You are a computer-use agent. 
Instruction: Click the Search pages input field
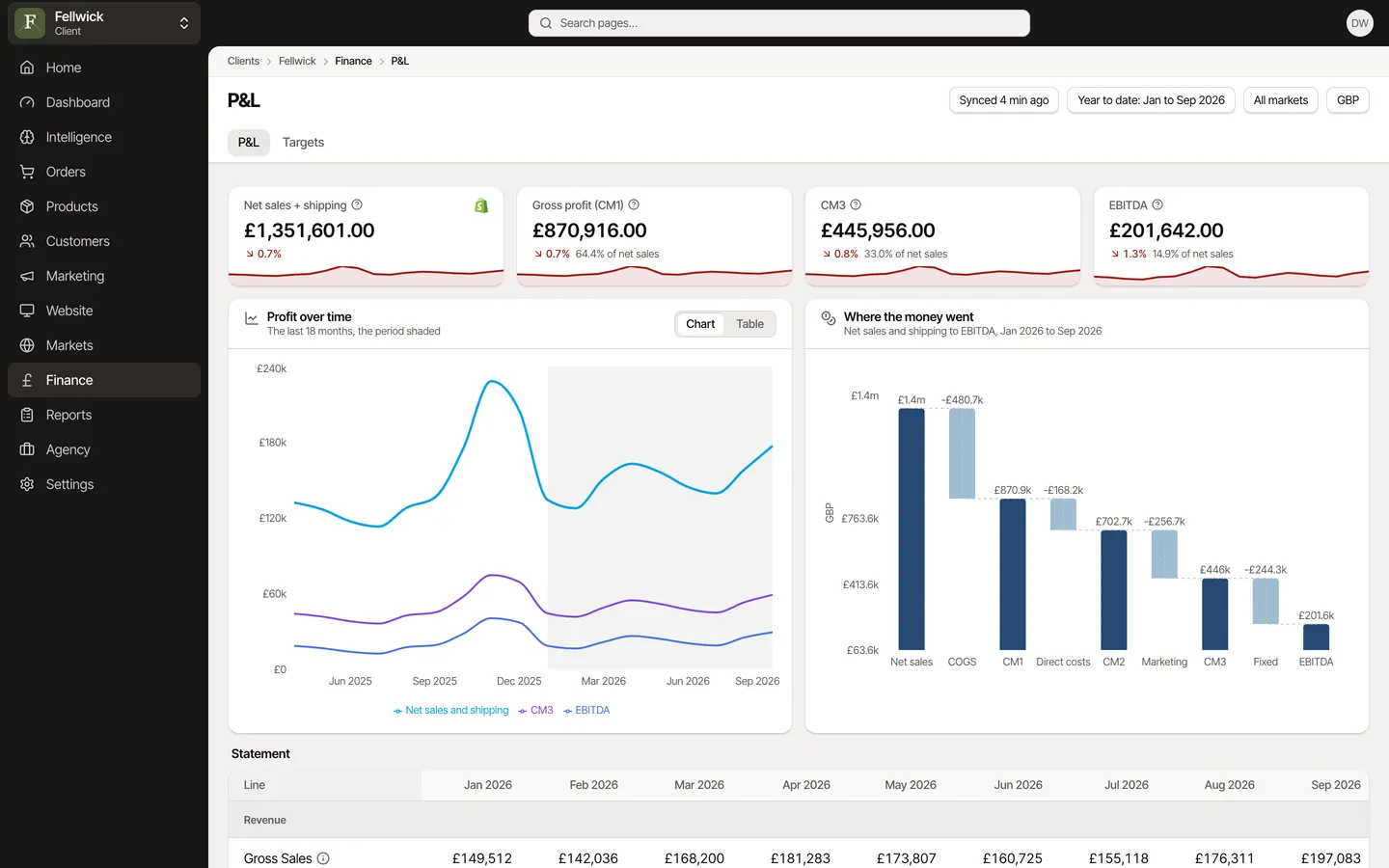[x=779, y=23]
